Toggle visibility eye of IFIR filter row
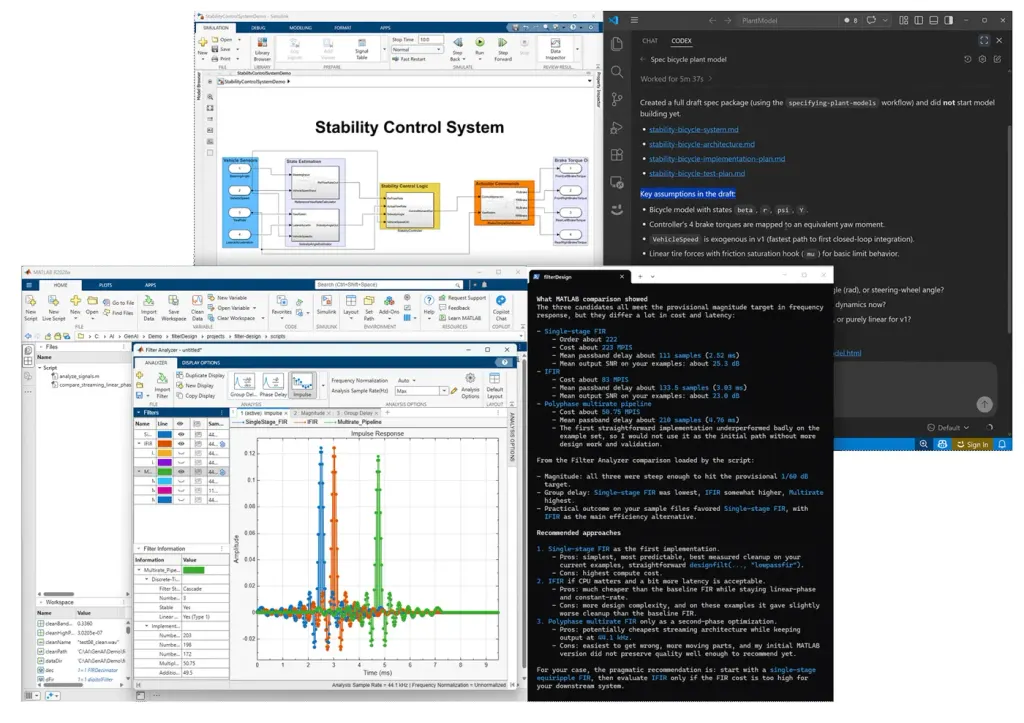The image size is (1024, 723). click(181, 443)
